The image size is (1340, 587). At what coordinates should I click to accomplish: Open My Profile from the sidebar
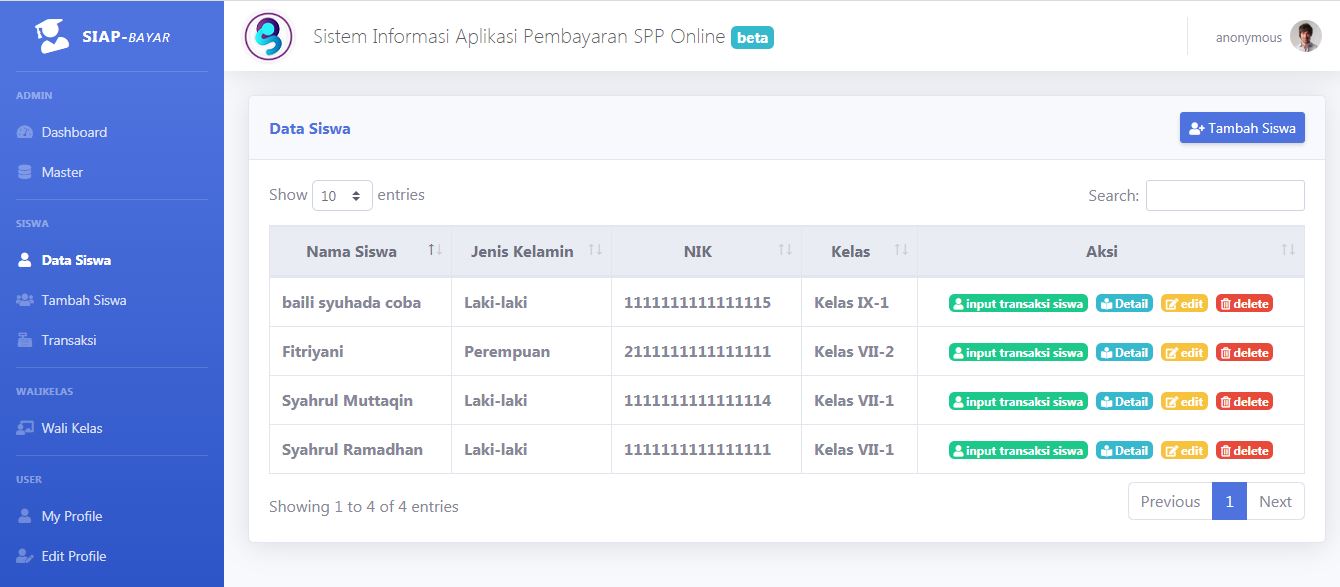pos(24,515)
